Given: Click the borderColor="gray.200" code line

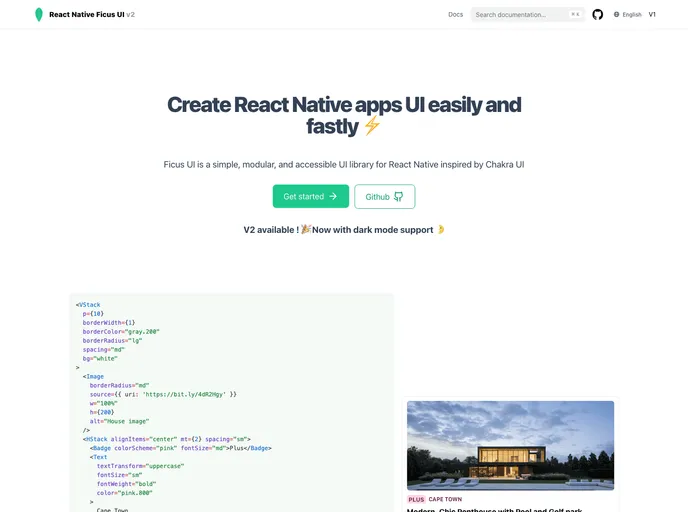Looking at the screenshot, I should pyautogui.click(x=121, y=332).
